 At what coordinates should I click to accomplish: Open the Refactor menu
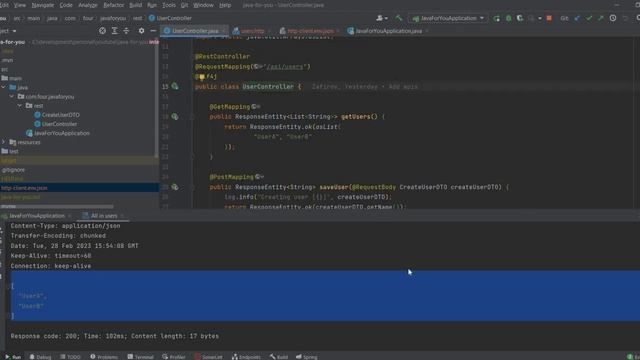point(113,5)
